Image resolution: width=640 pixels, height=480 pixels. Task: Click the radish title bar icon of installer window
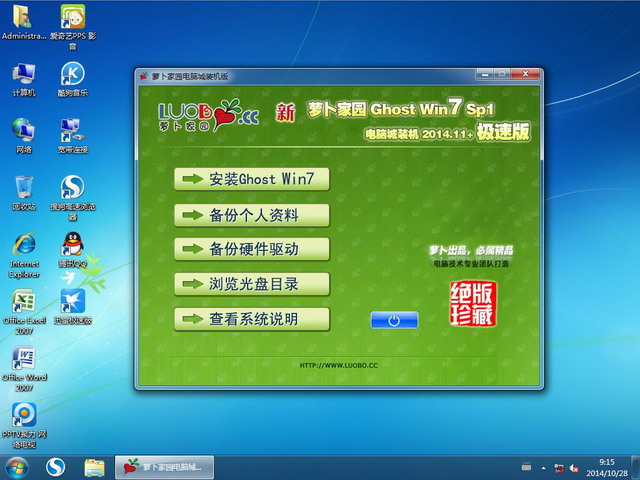(x=144, y=76)
